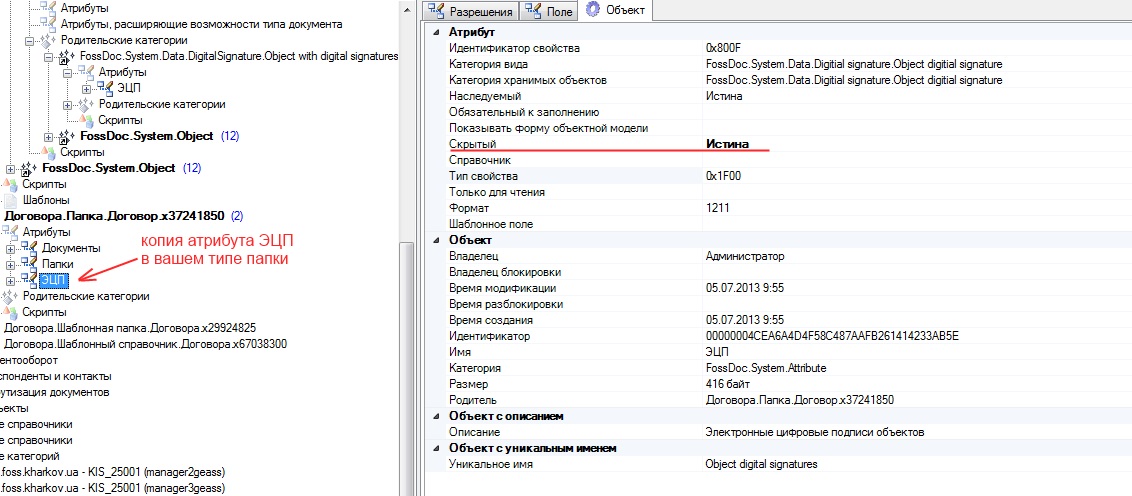Collapse the DigitalSignature.Object with digital signatures node

48,56
